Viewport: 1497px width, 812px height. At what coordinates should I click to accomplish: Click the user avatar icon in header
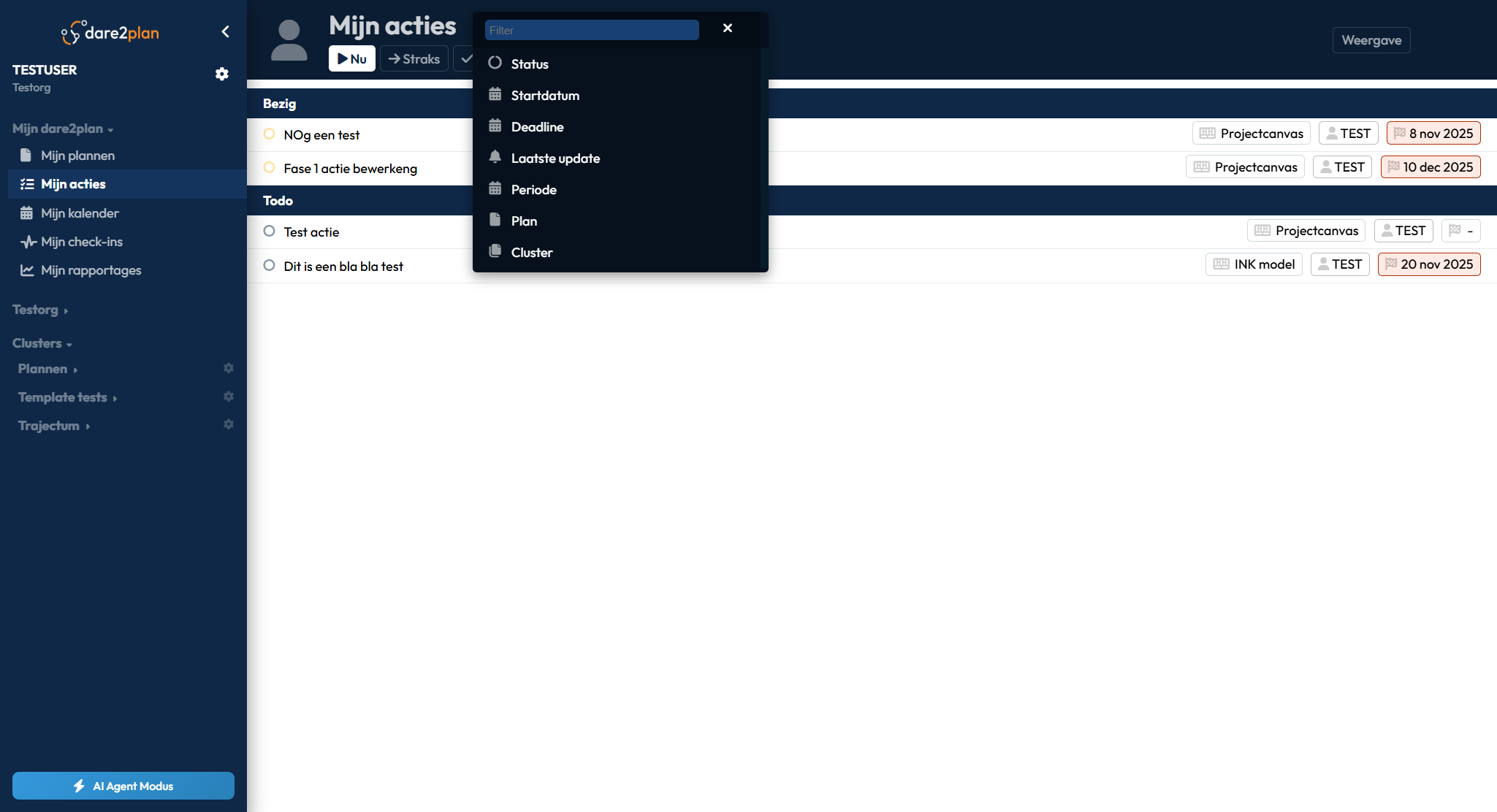pyautogui.click(x=289, y=40)
